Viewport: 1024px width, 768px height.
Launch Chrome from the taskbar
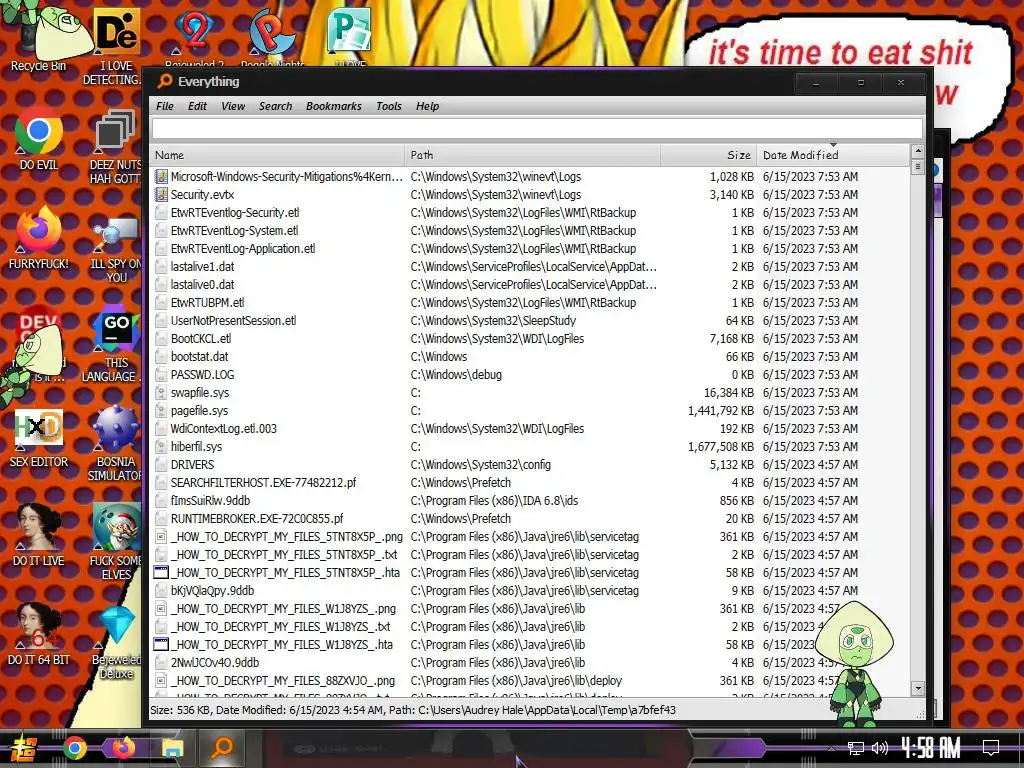tap(74, 748)
